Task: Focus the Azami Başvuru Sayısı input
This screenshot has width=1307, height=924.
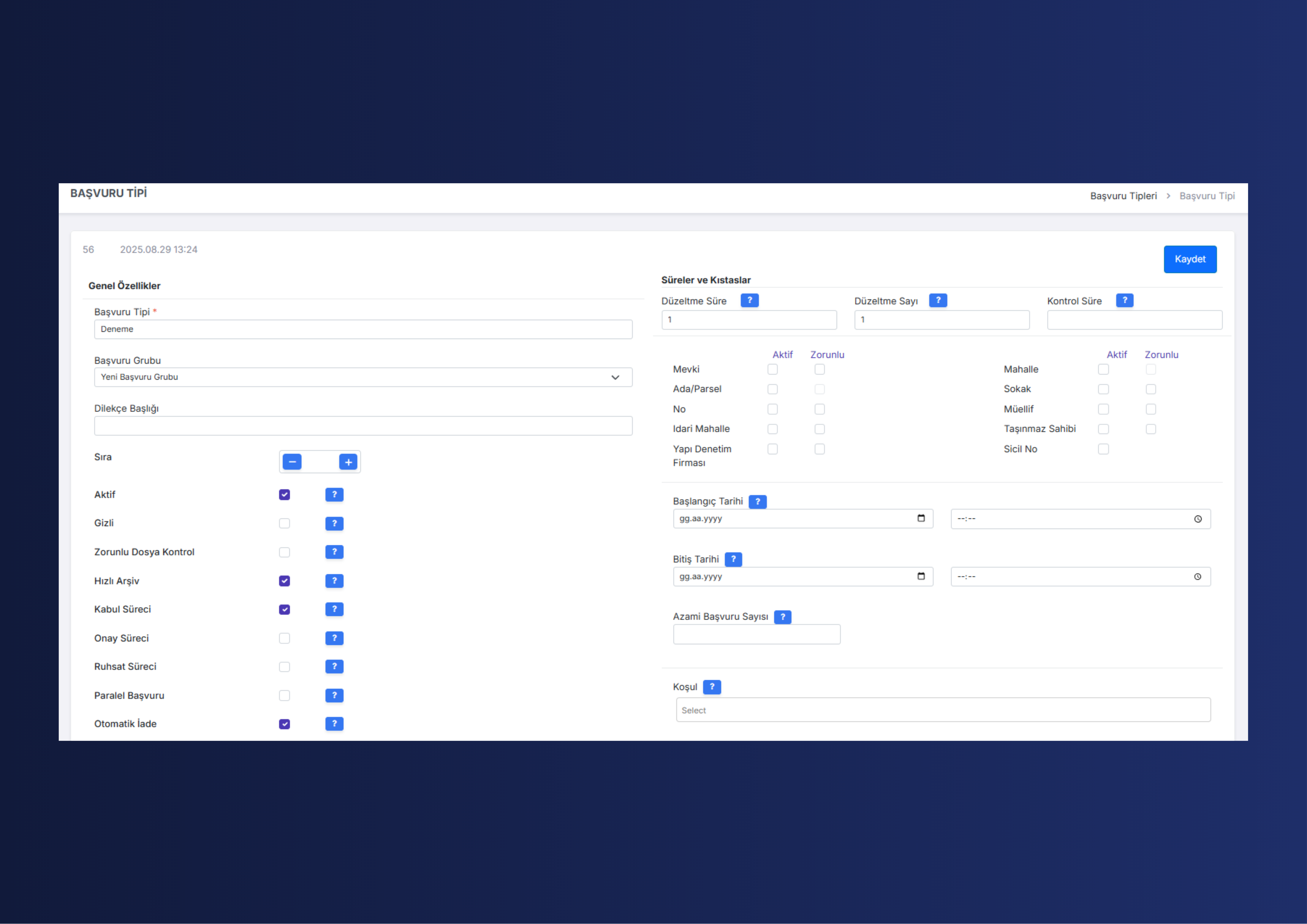Action: point(757,634)
